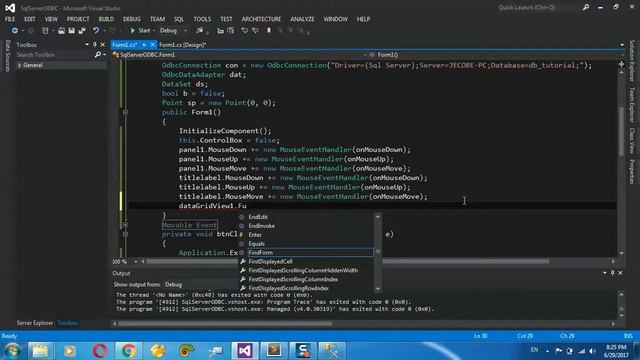Start debugging with the green Start button
The height and width of the screenshot is (360, 640).
tap(140, 31)
